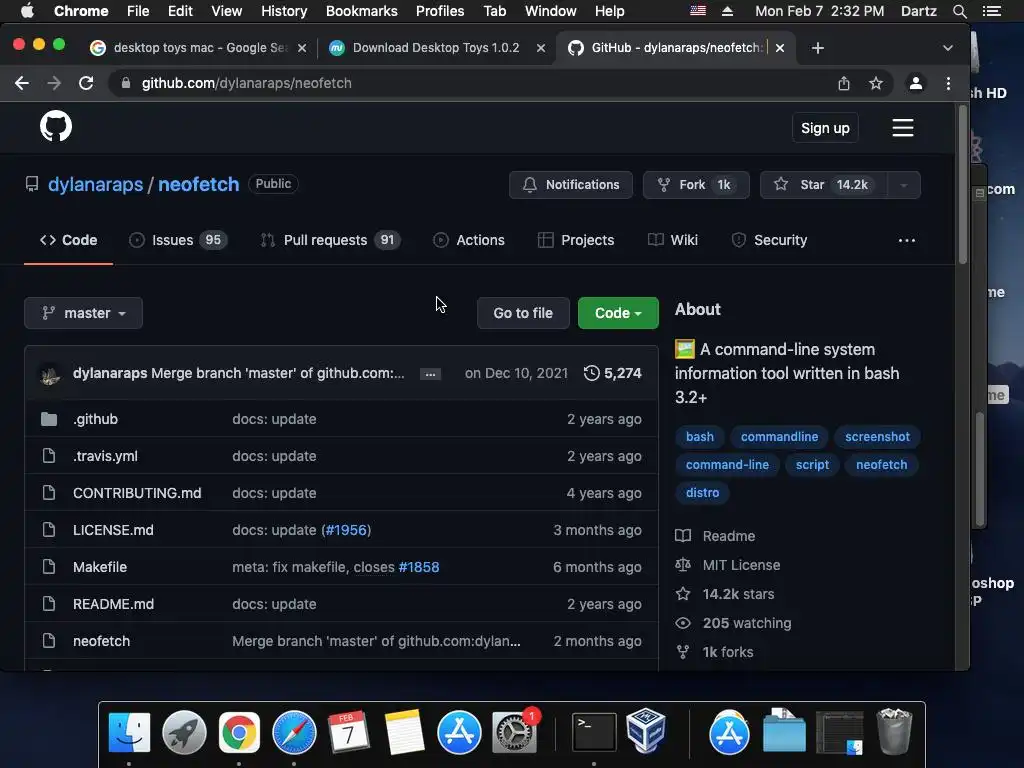The width and height of the screenshot is (1024, 768).
Task: Open the dylanaraps owner link
Action: 95,184
